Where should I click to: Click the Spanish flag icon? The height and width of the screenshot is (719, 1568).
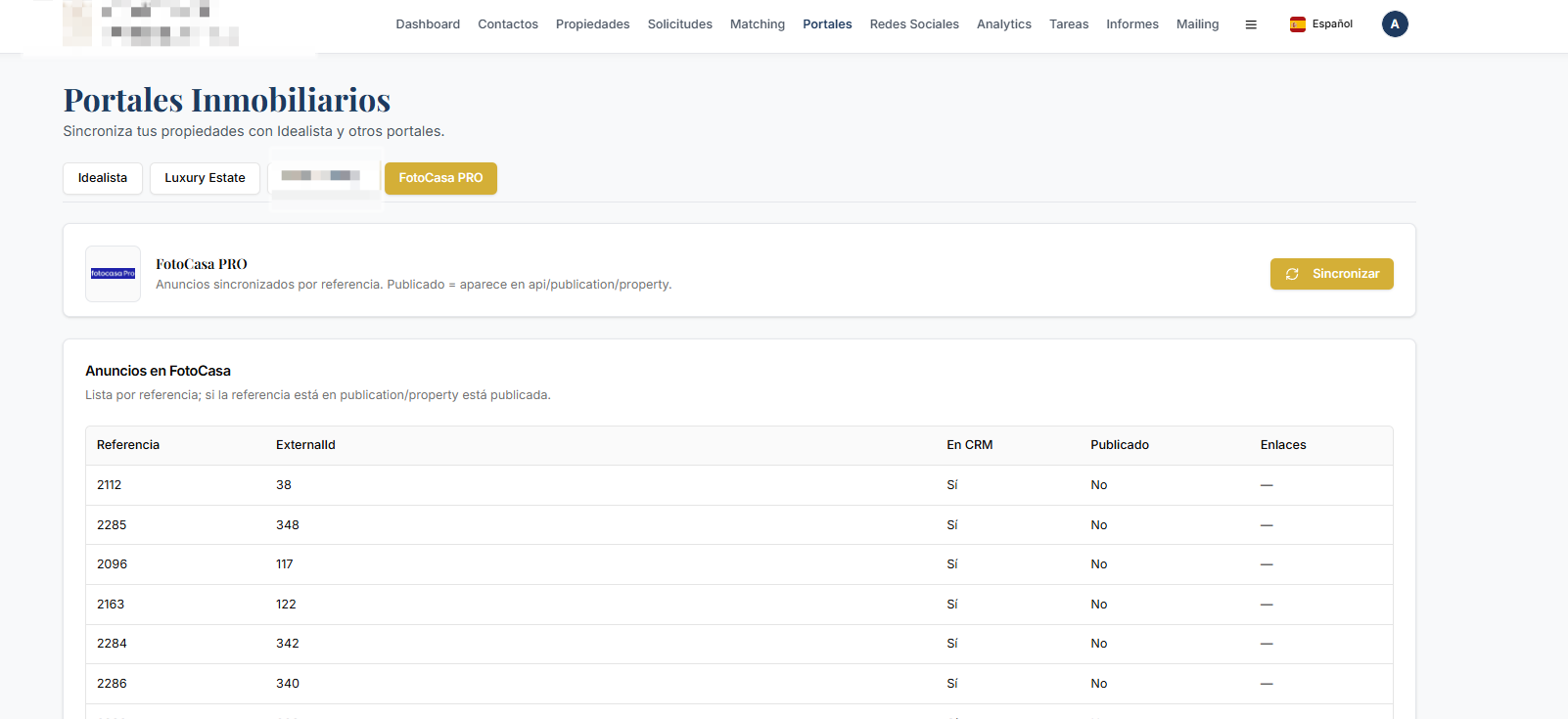point(1298,24)
